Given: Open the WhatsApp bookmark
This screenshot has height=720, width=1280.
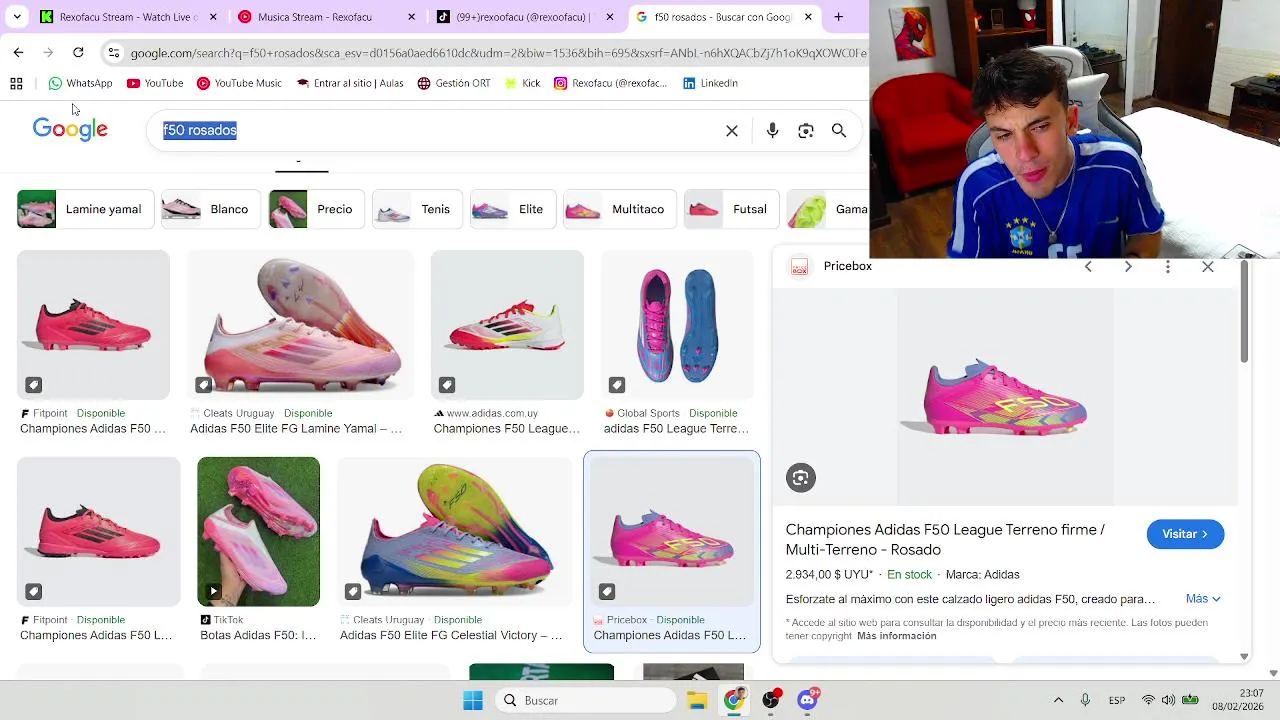Looking at the screenshot, I should pyautogui.click(x=80, y=83).
